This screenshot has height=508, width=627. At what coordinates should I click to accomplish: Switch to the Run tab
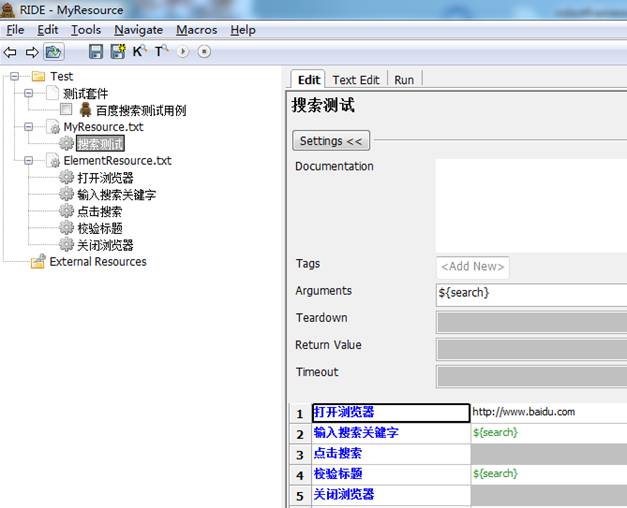click(404, 80)
